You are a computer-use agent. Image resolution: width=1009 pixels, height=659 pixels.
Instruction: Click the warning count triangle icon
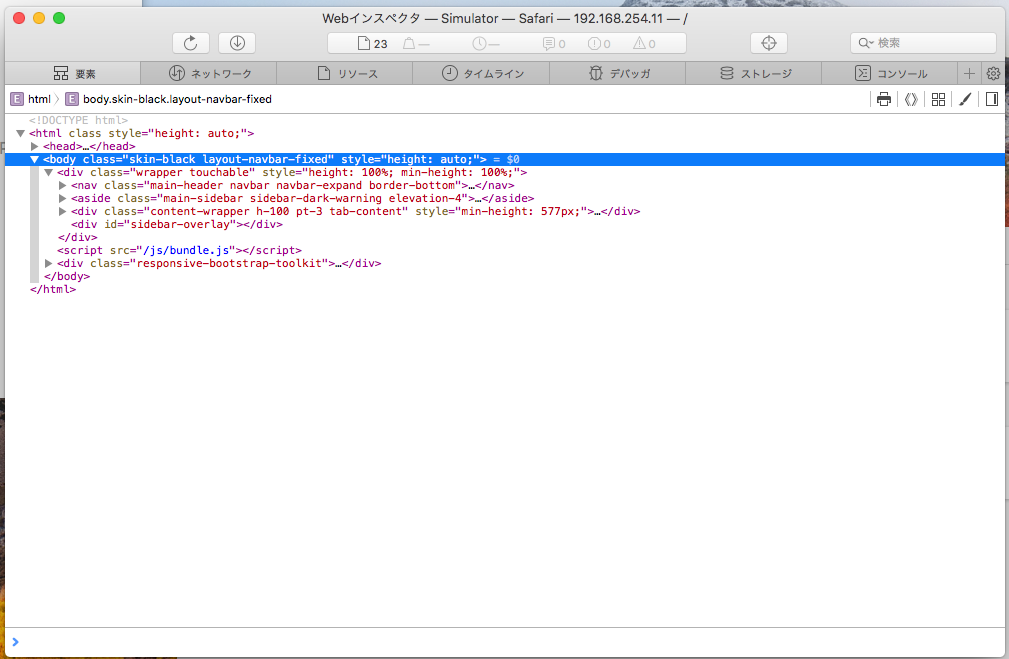pos(639,43)
